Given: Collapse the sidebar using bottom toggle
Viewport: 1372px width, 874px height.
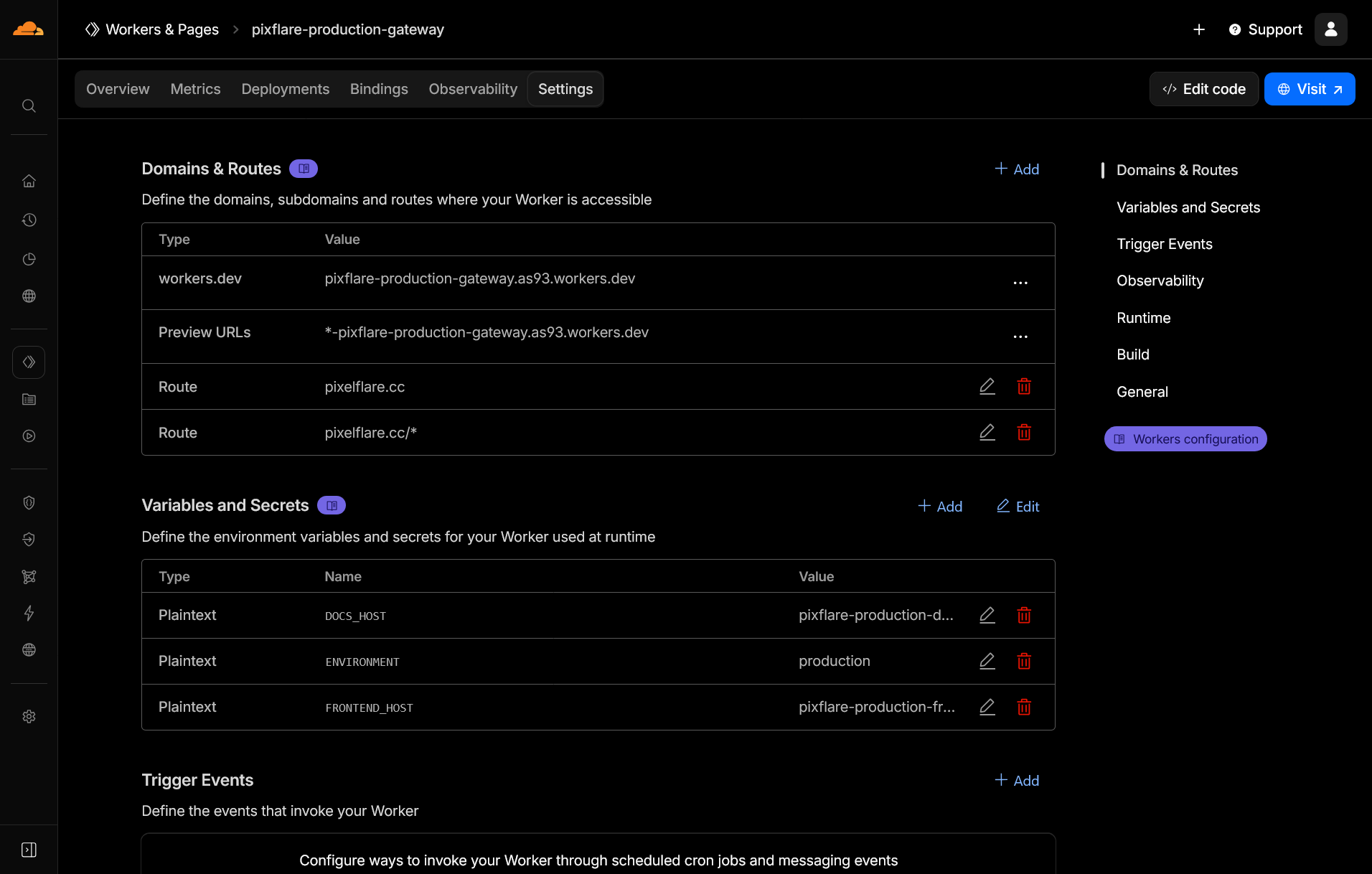Looking at the screenshot, I should [29, 849].
